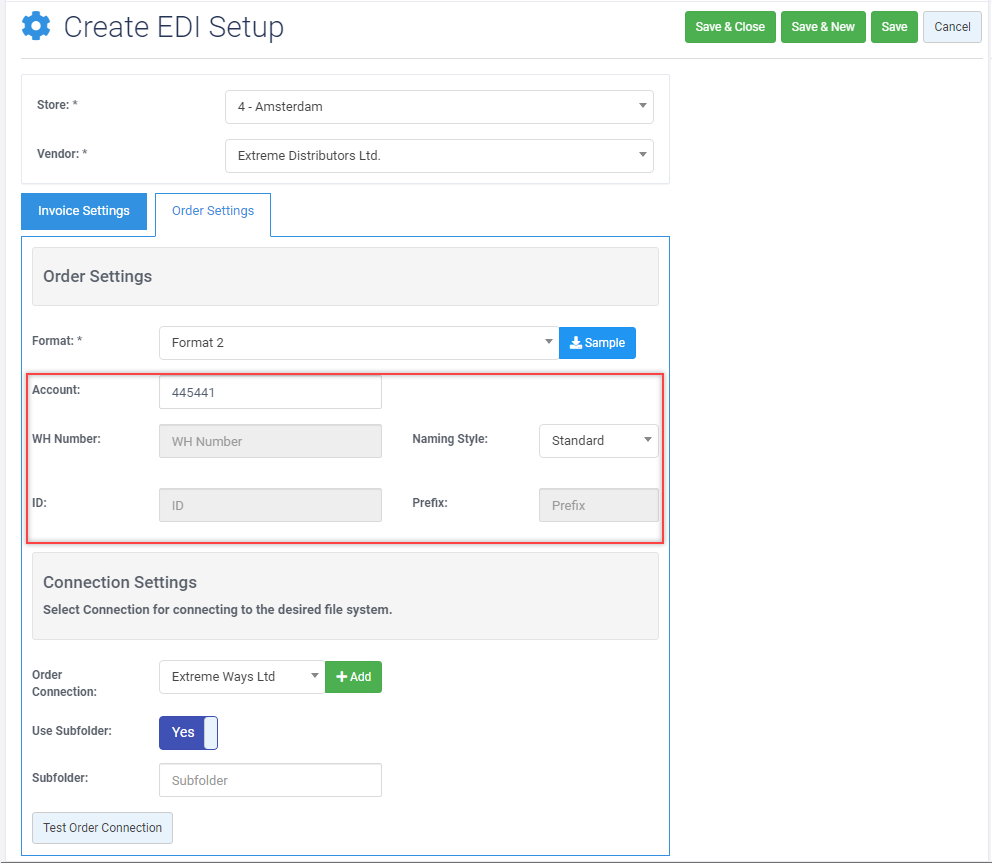Image resolution: width=992 pixels, height=864 pixels.
Task: Select the Order Connection dropdown
Action: [242, 677]
